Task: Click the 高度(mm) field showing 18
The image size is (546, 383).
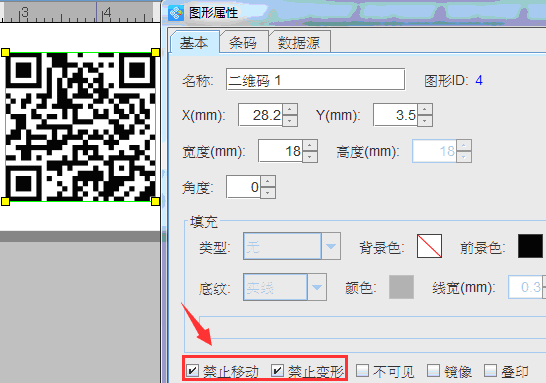Action: click(x=435, y=151)
